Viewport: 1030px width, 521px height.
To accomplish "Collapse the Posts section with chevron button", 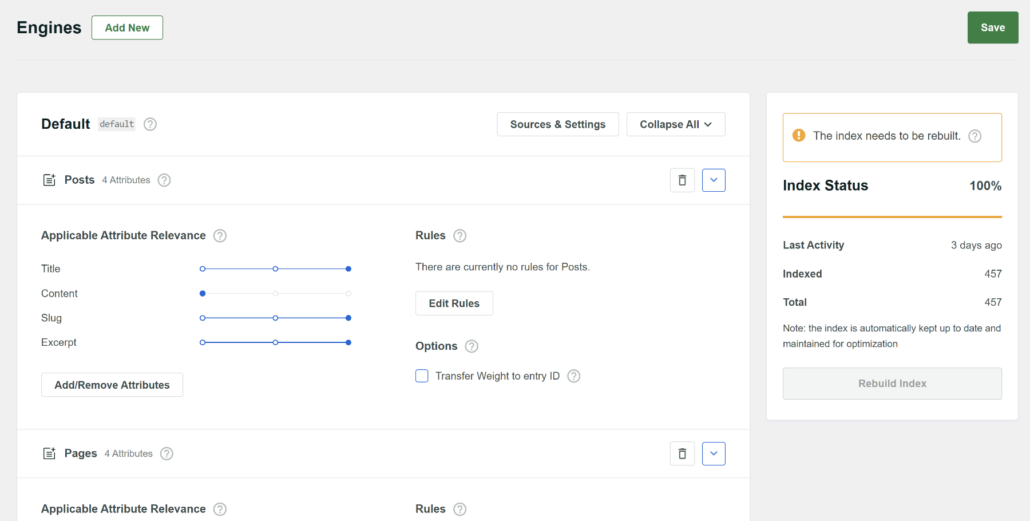I will (x=714, y=180).
